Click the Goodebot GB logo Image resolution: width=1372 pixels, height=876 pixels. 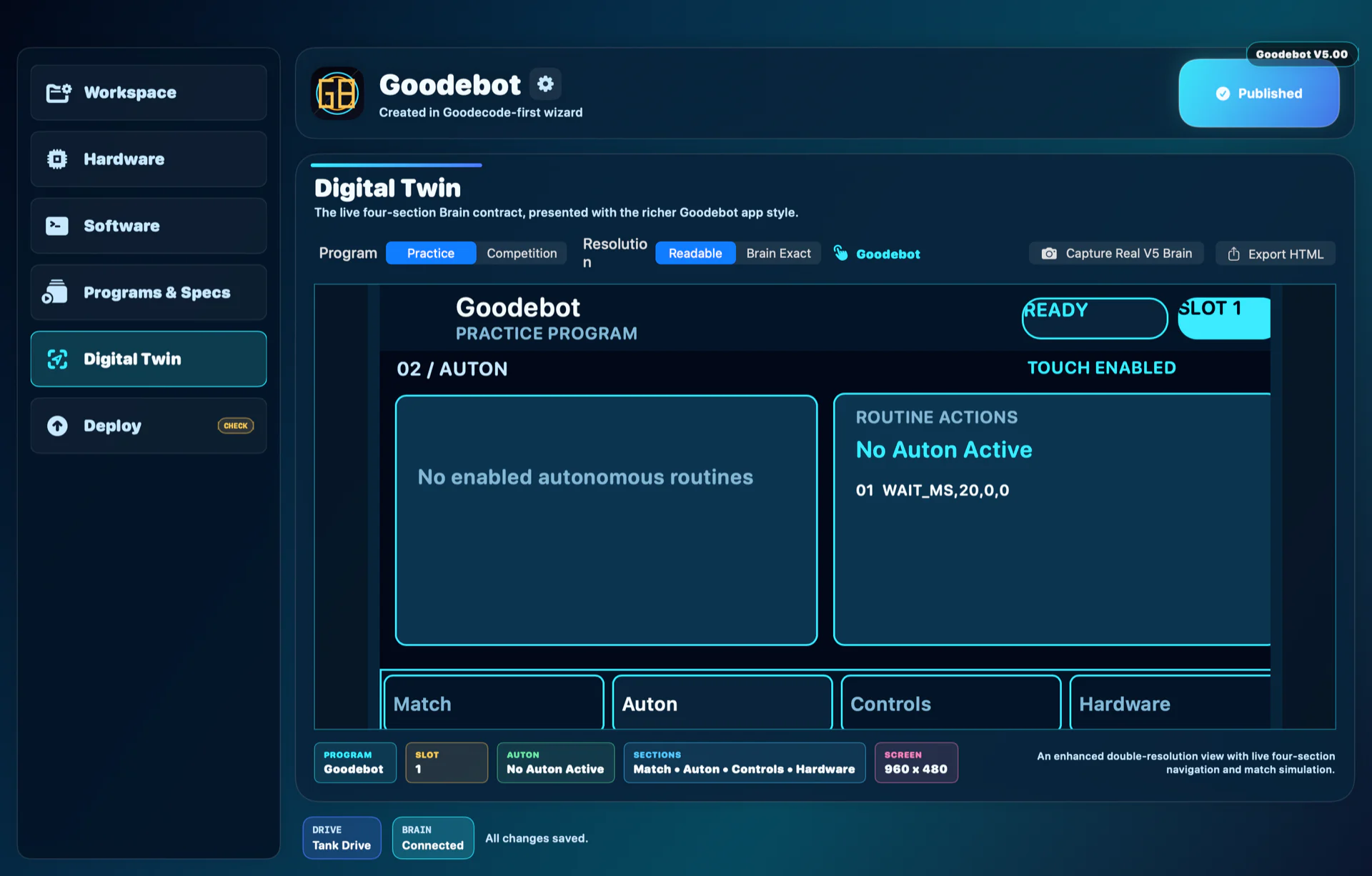pyautogui.click(x=337, y=94)
